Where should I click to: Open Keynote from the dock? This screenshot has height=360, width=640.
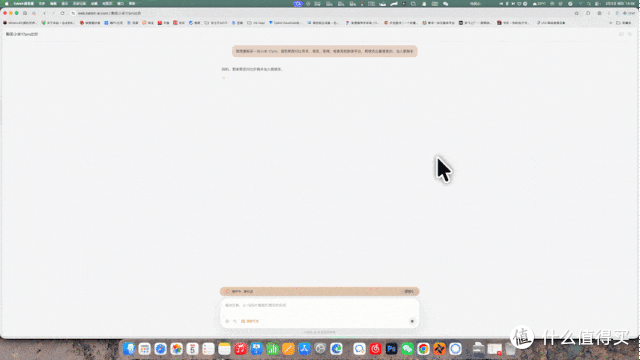click(256, 349)
